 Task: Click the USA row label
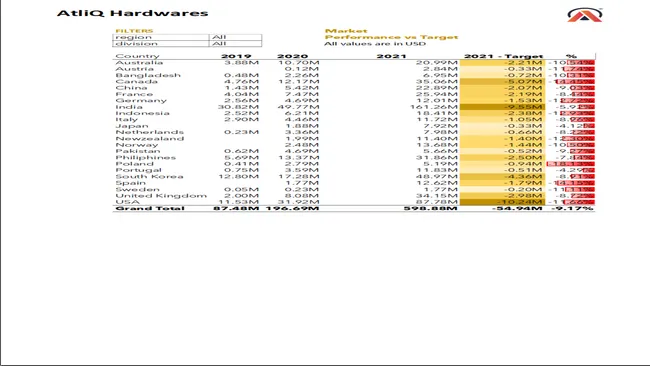pyautogui.click(x=127, y=202)
